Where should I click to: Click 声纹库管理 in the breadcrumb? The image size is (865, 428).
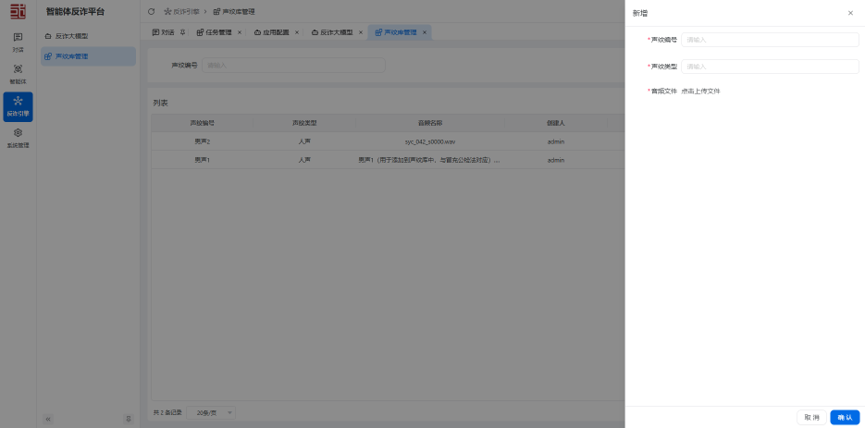click(234, 12)
